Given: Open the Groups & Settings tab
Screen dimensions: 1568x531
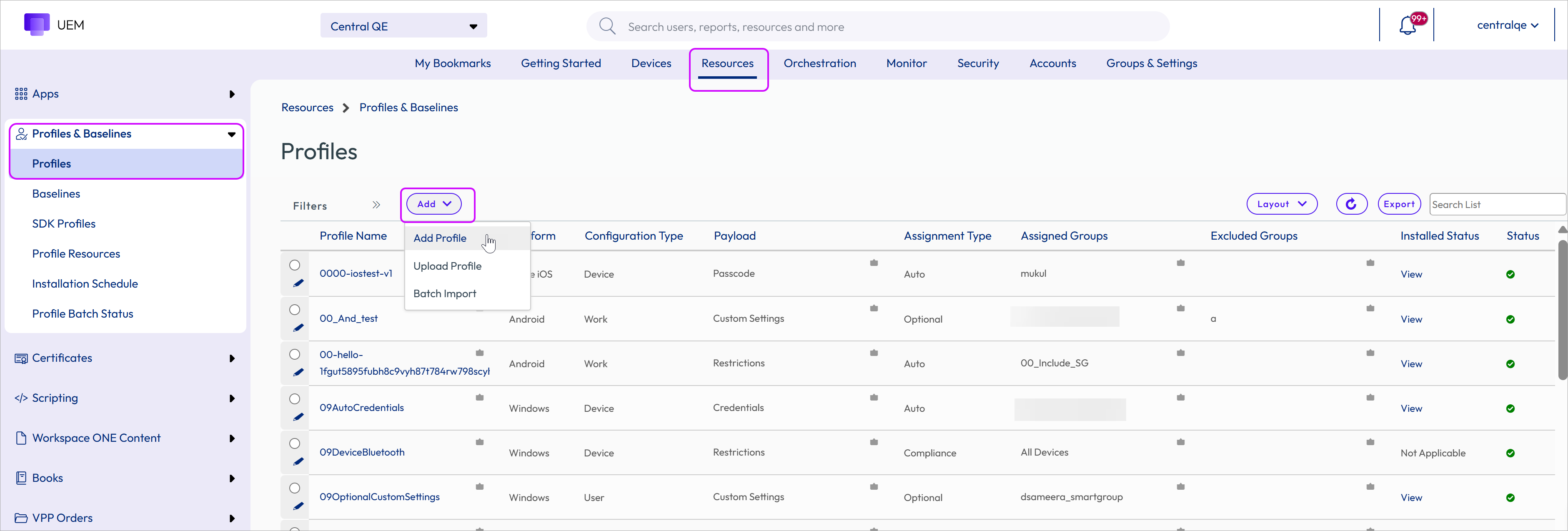Looking at the screenshot, I should [x=1151, y=63].
